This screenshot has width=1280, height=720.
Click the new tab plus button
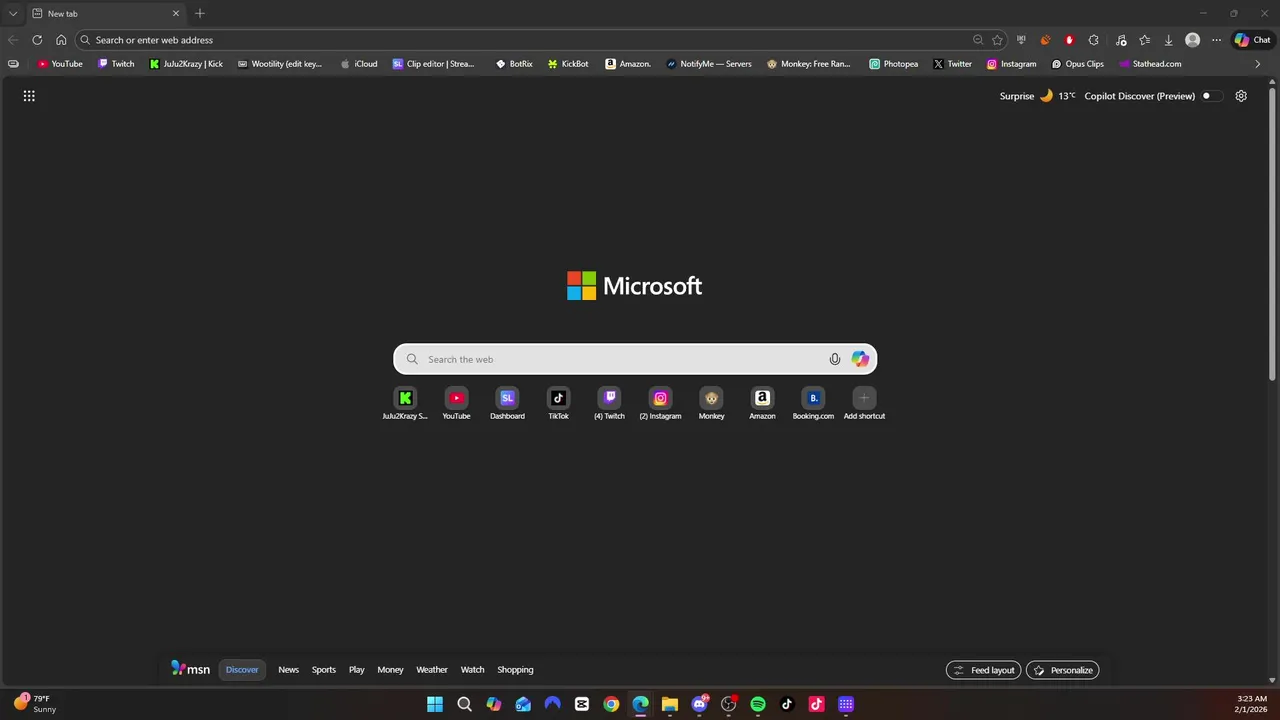click(x=200, y=14)
